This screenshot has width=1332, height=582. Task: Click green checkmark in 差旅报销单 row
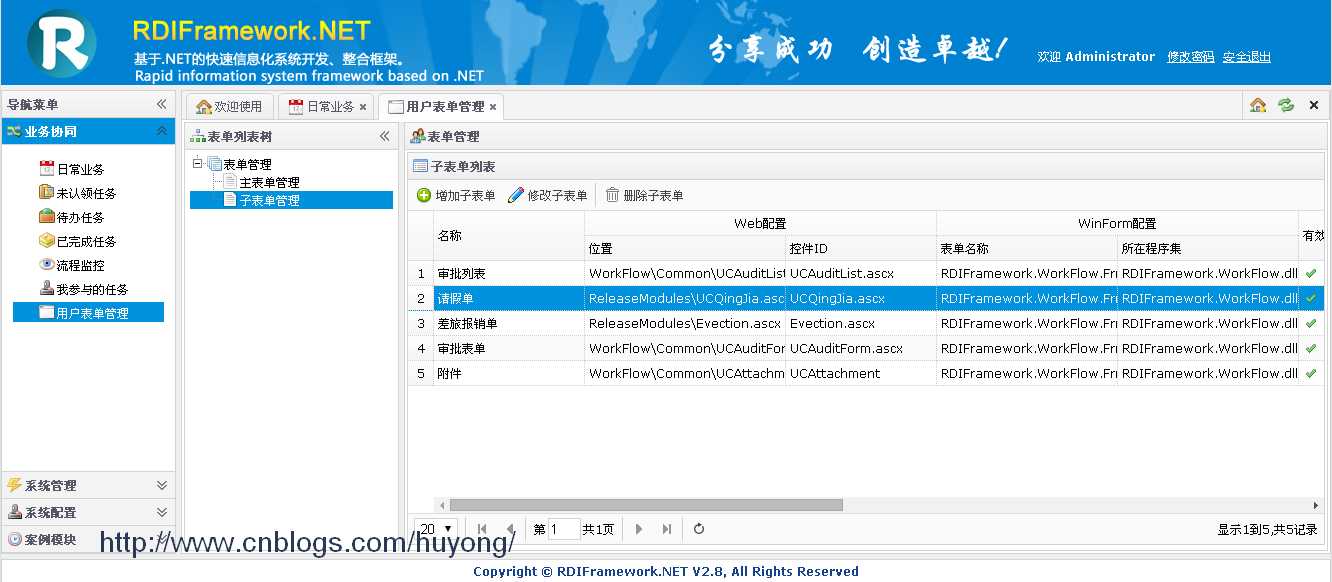(x=1311, y=323)
